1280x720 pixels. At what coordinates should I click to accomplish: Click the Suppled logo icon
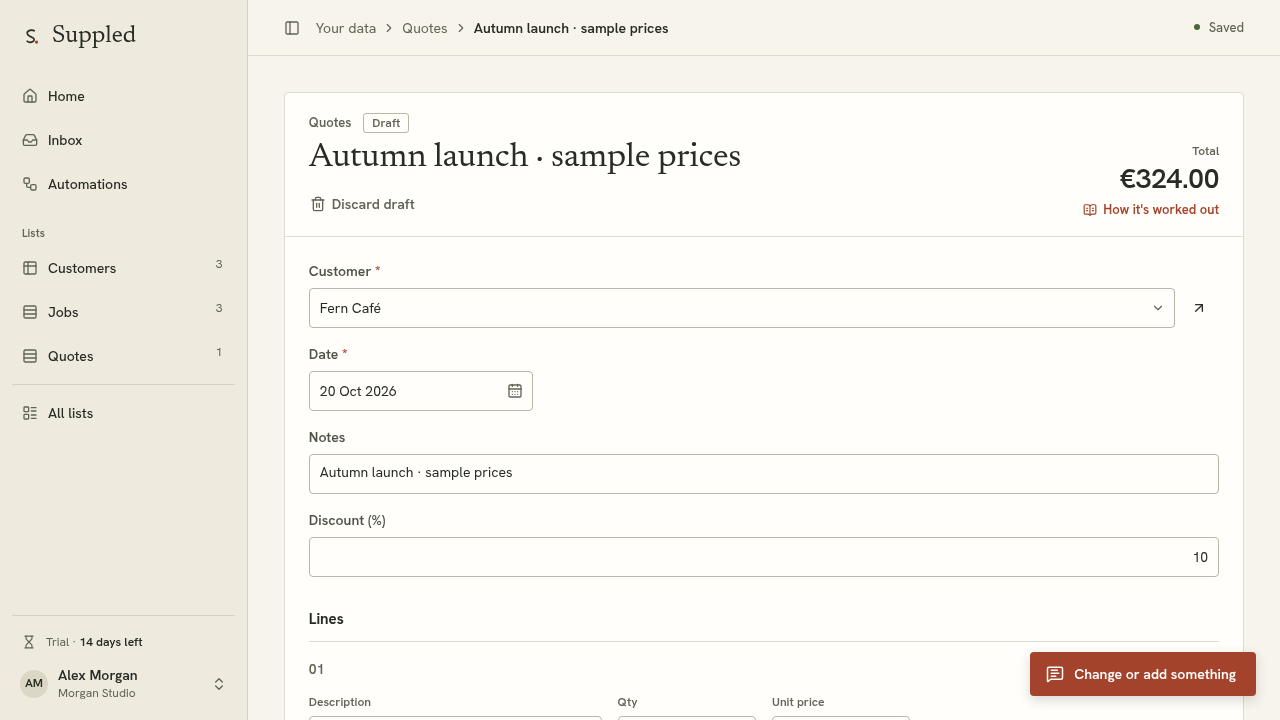(32, 36)
